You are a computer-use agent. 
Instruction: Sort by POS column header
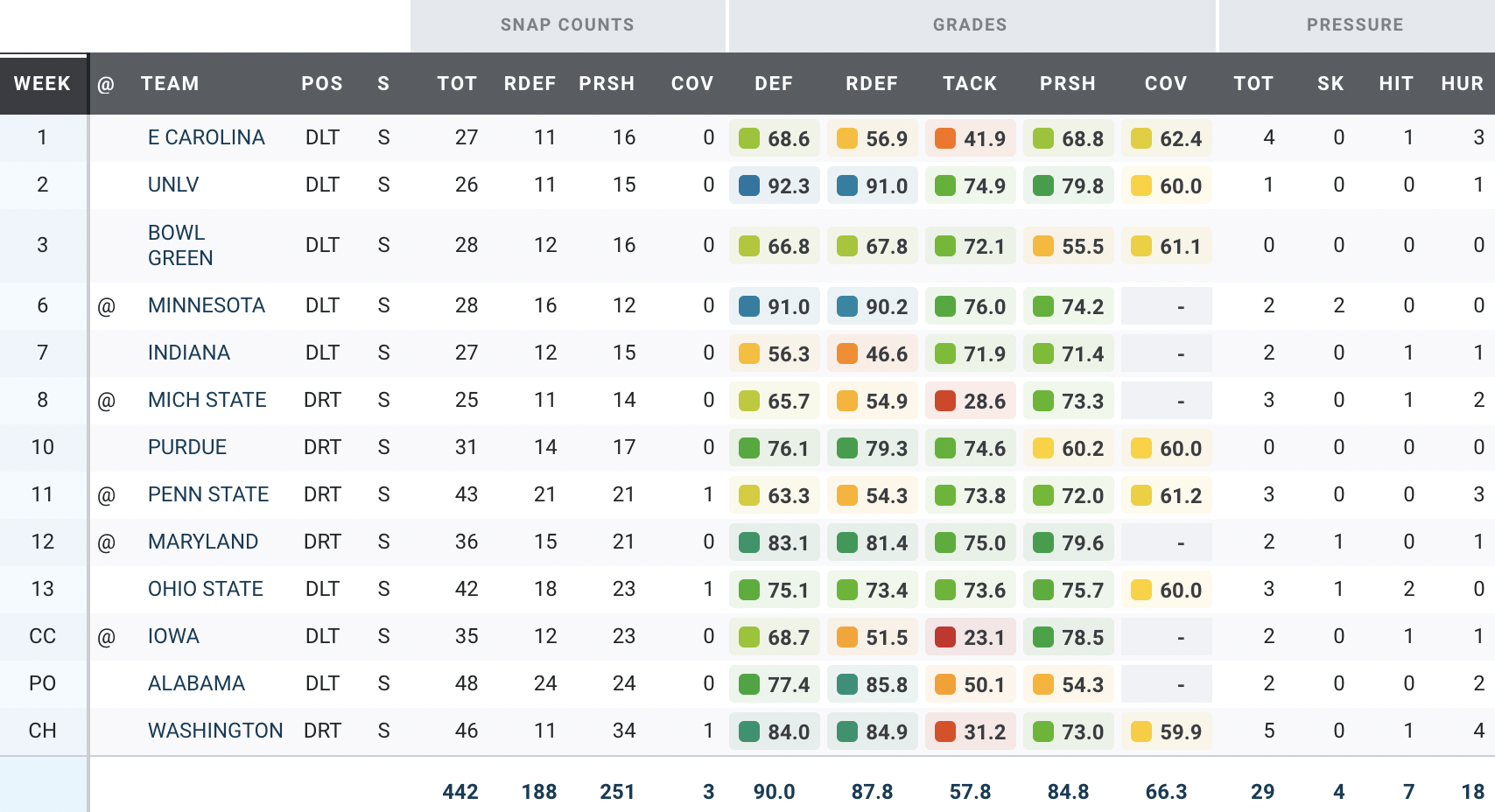pos(322,84)
